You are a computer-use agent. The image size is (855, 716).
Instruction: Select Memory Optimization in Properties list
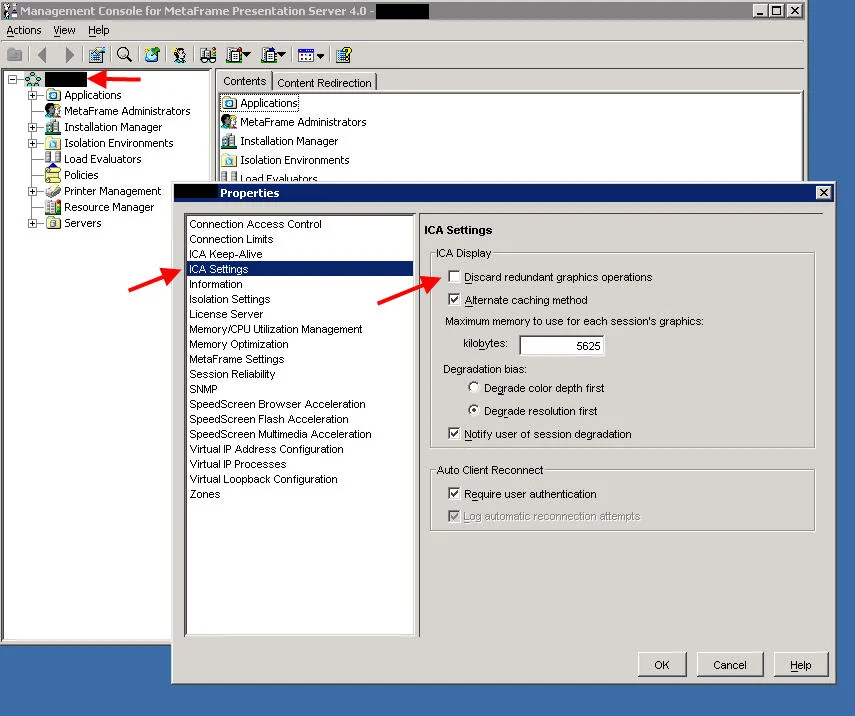[300, 344]
